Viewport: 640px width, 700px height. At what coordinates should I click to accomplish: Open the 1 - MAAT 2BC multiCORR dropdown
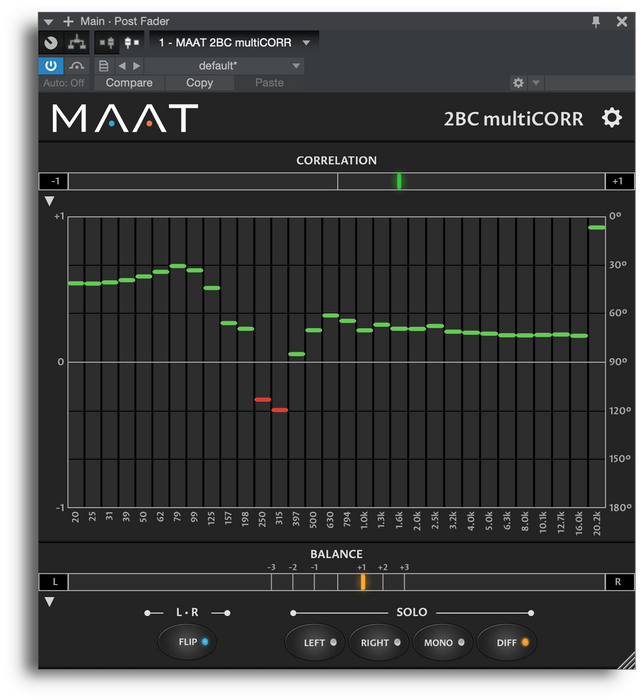235,43
